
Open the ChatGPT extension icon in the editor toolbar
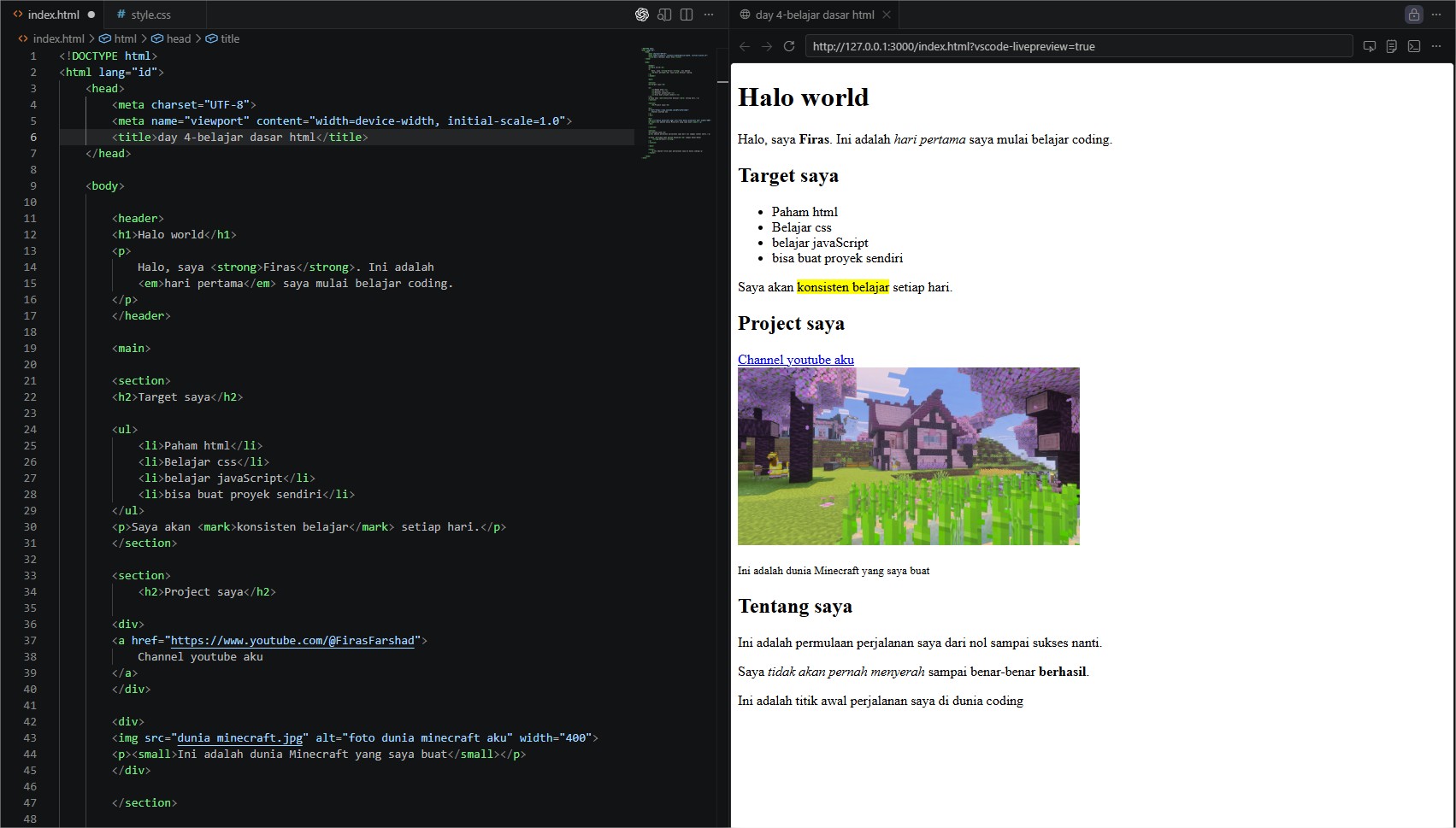[x=640, y=15]
